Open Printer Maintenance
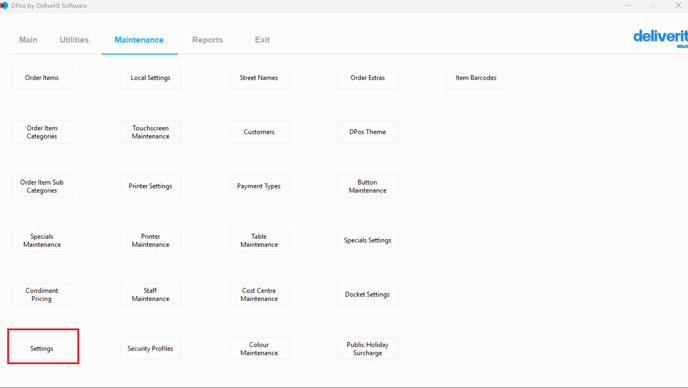Screen dimensions: 688x388 pos(150,241)
